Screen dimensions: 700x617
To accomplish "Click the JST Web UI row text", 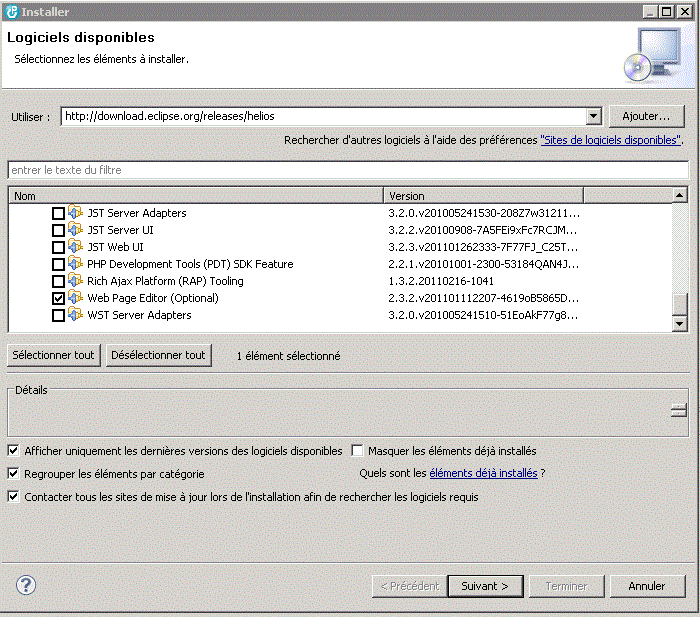I will (115, 247).
